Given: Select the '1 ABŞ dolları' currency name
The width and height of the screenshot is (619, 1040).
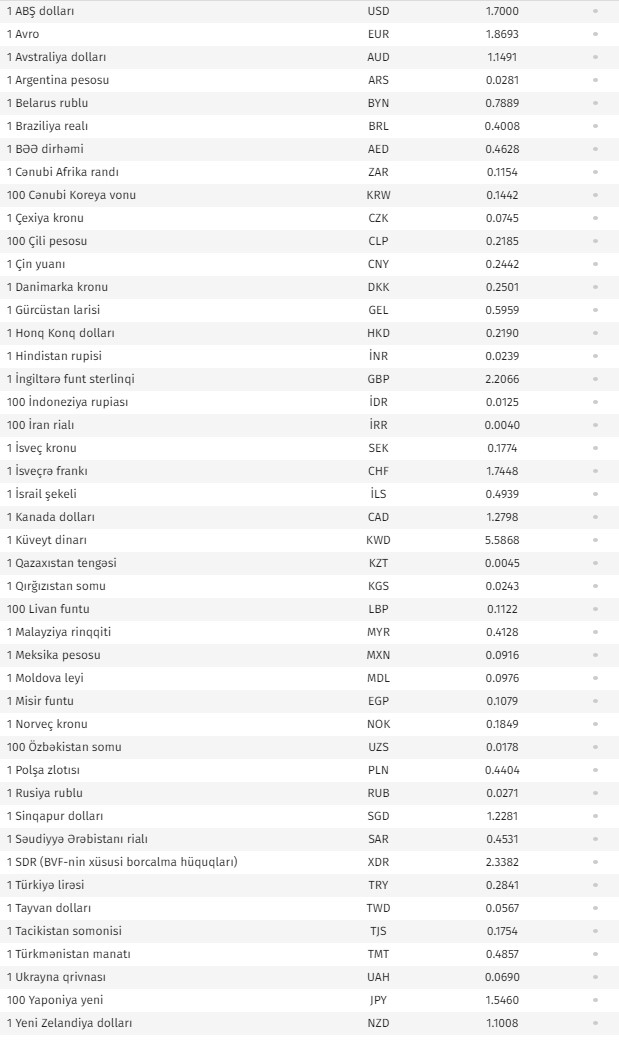Looking at the screenshot, I should point(40,11).
